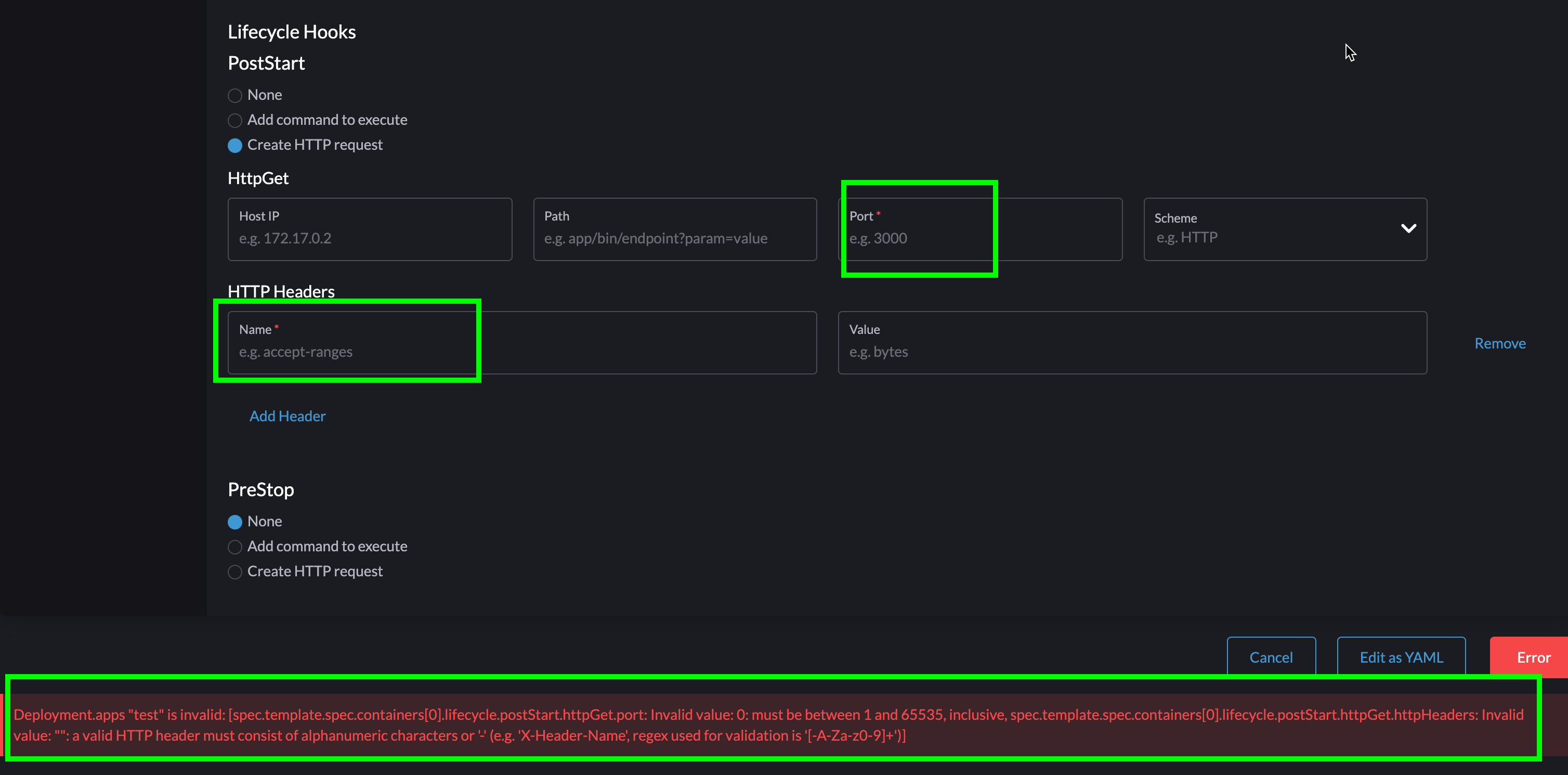Remove the current HTTP header row
The width and height of the screenshot is (1568, 775).
1499,343
